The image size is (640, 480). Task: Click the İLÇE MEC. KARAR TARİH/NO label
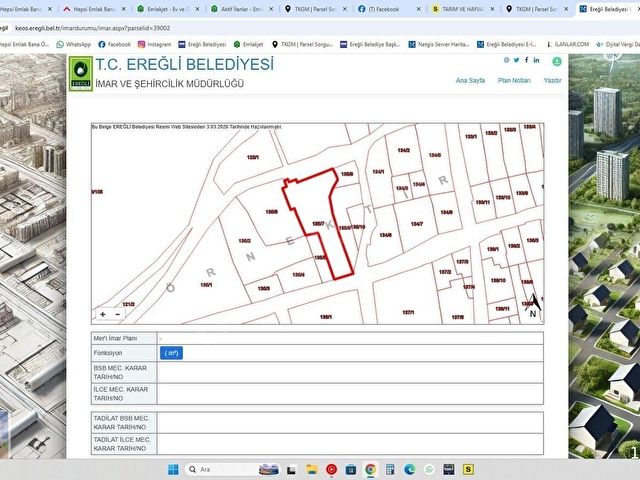pos(120,394)
